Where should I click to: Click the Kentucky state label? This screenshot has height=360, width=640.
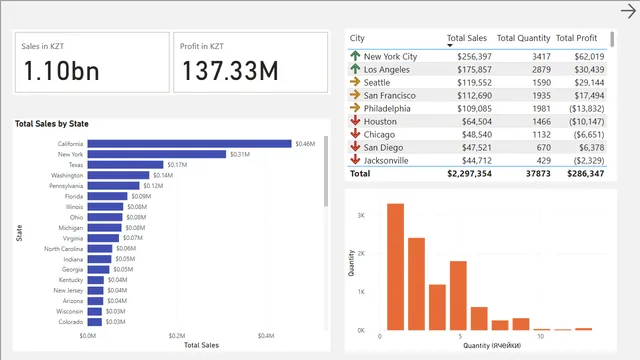pos(71,280)
